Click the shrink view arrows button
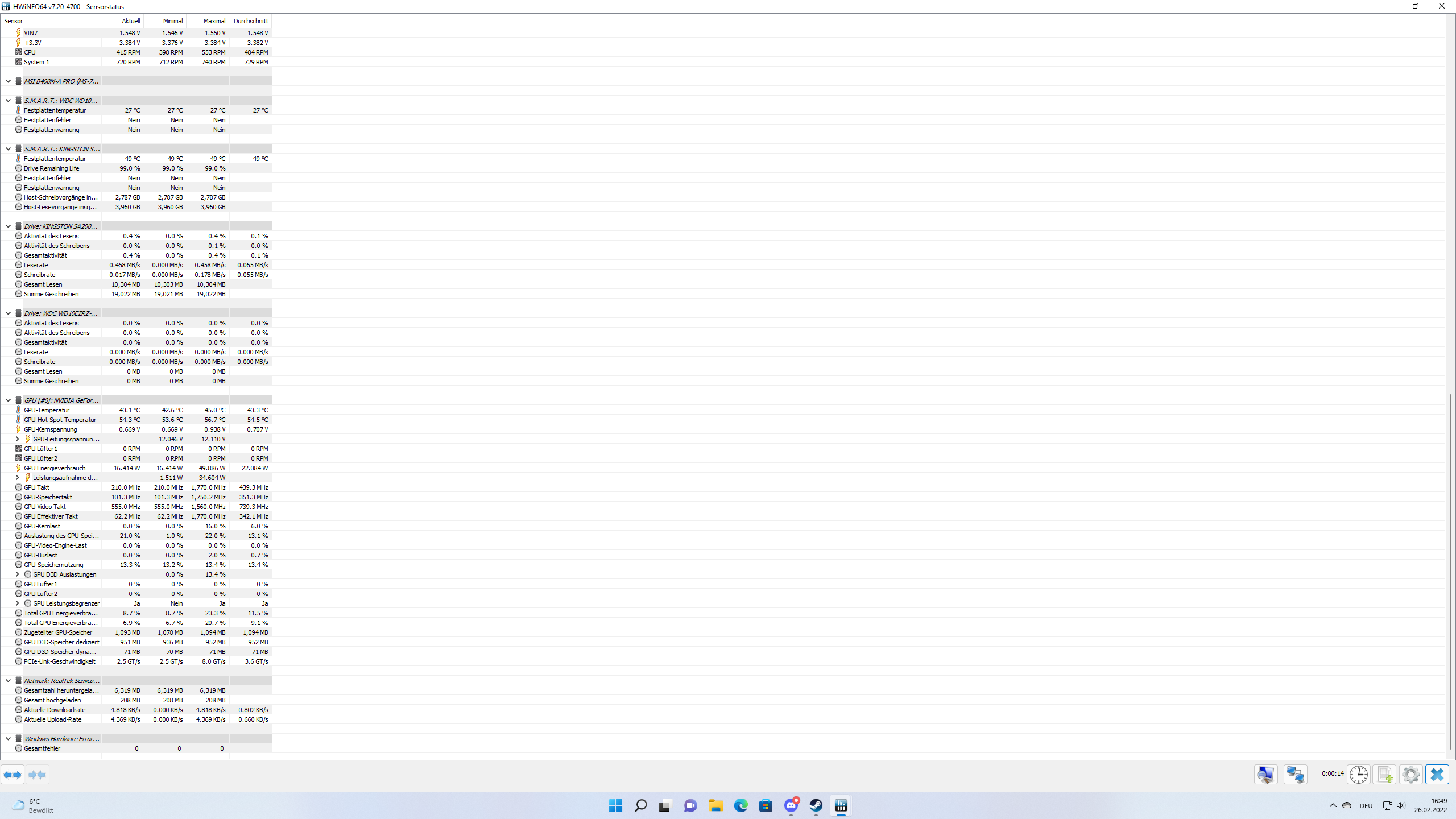The width and height of the screenshot is (1456, 819). click(x=37, y=774)
